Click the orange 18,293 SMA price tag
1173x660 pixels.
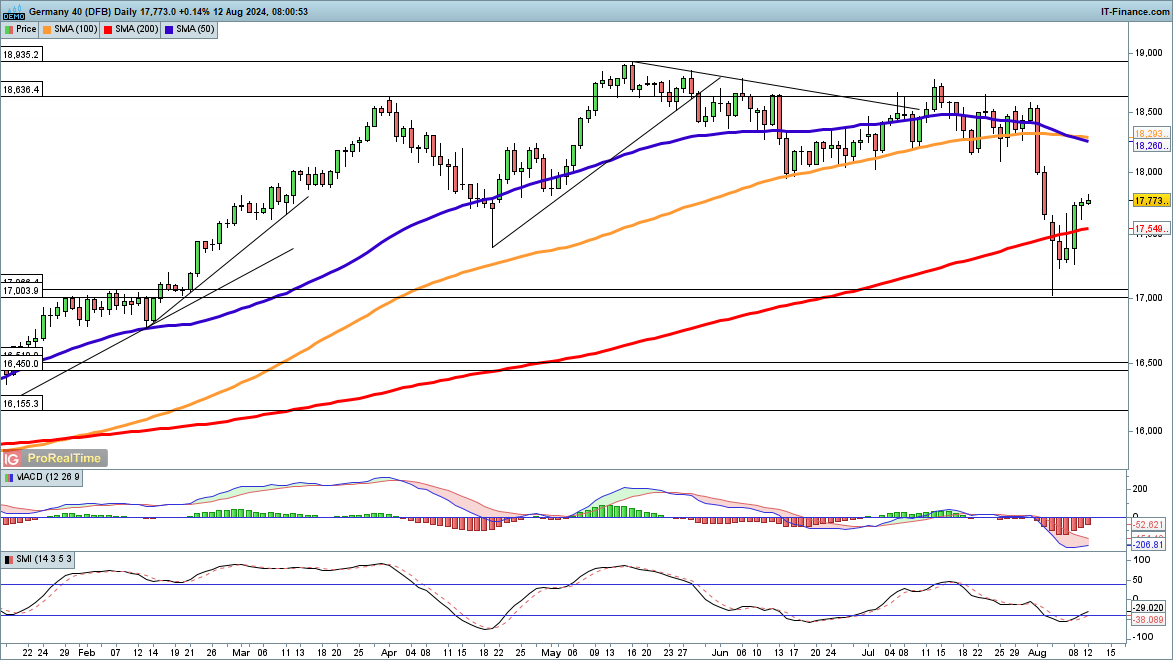point(1148,133)
